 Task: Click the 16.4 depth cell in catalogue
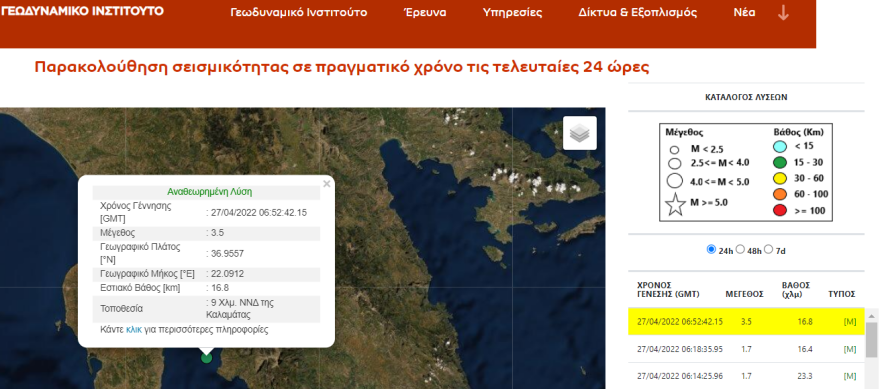coord(804,349)
